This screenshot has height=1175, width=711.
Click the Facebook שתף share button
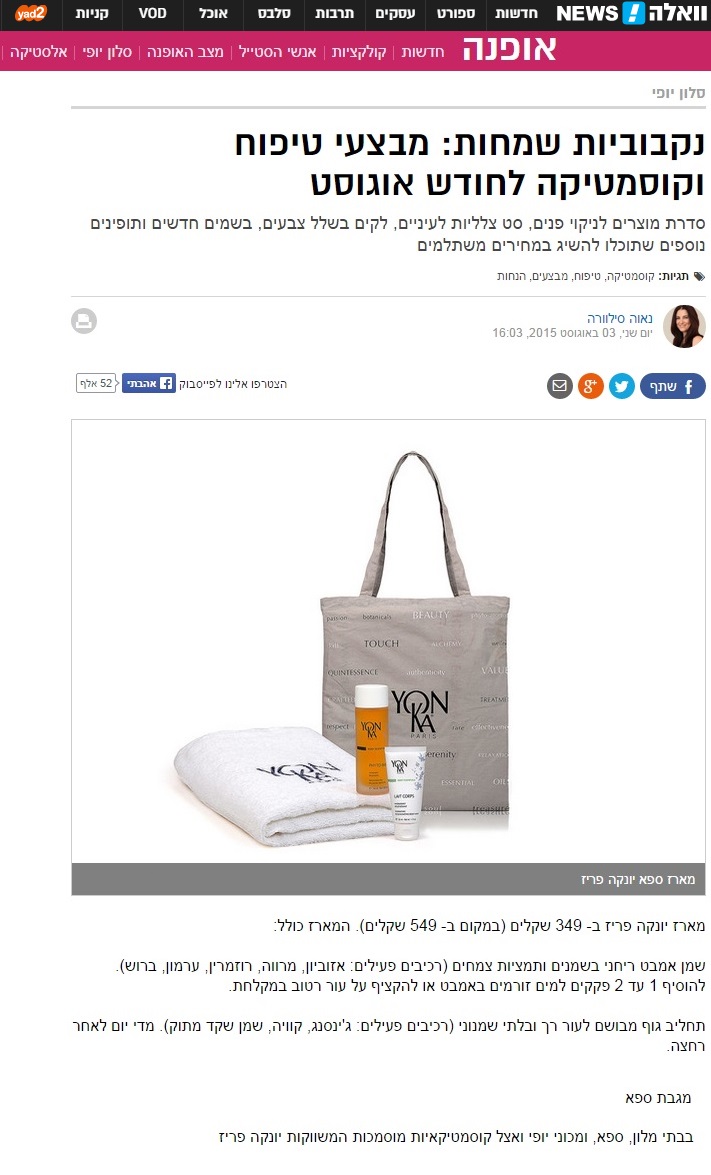click(x=672, y=386)
